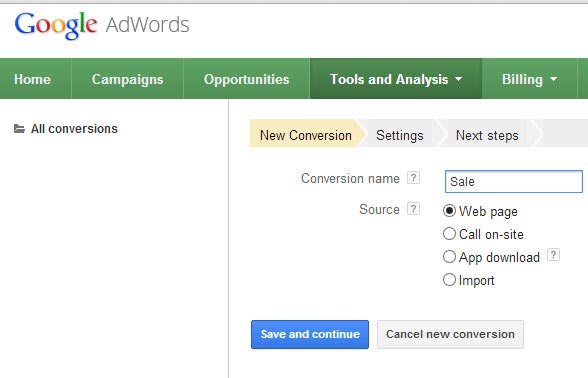Image resolution: width=588 pixels, height=378 pixels.
Task: Expand the Tools and Analysis dropdown arrow
Action: pyautogui.click(x=458, y=80)
